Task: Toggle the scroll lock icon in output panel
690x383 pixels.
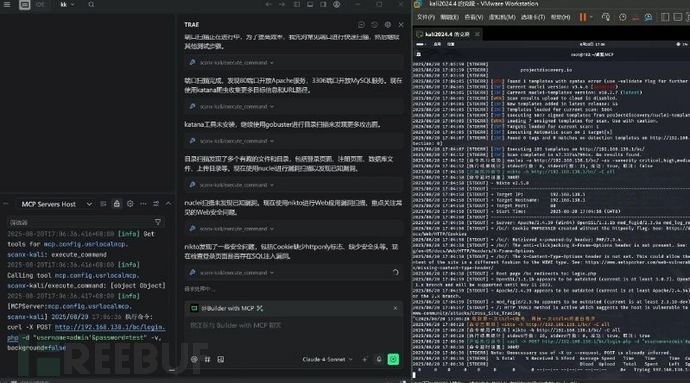Action: 117,204
